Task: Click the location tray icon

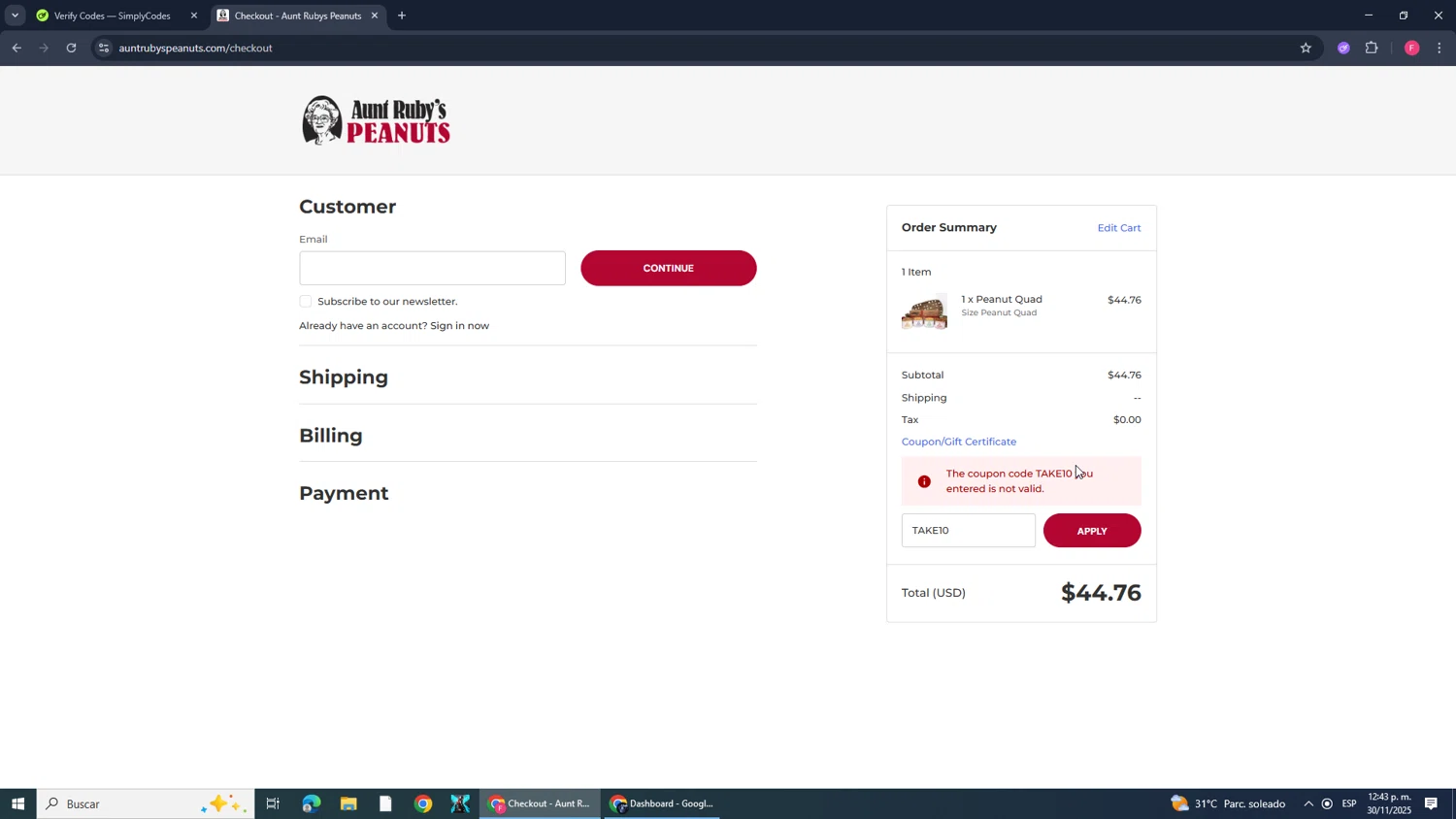Action: [1327, 803]
